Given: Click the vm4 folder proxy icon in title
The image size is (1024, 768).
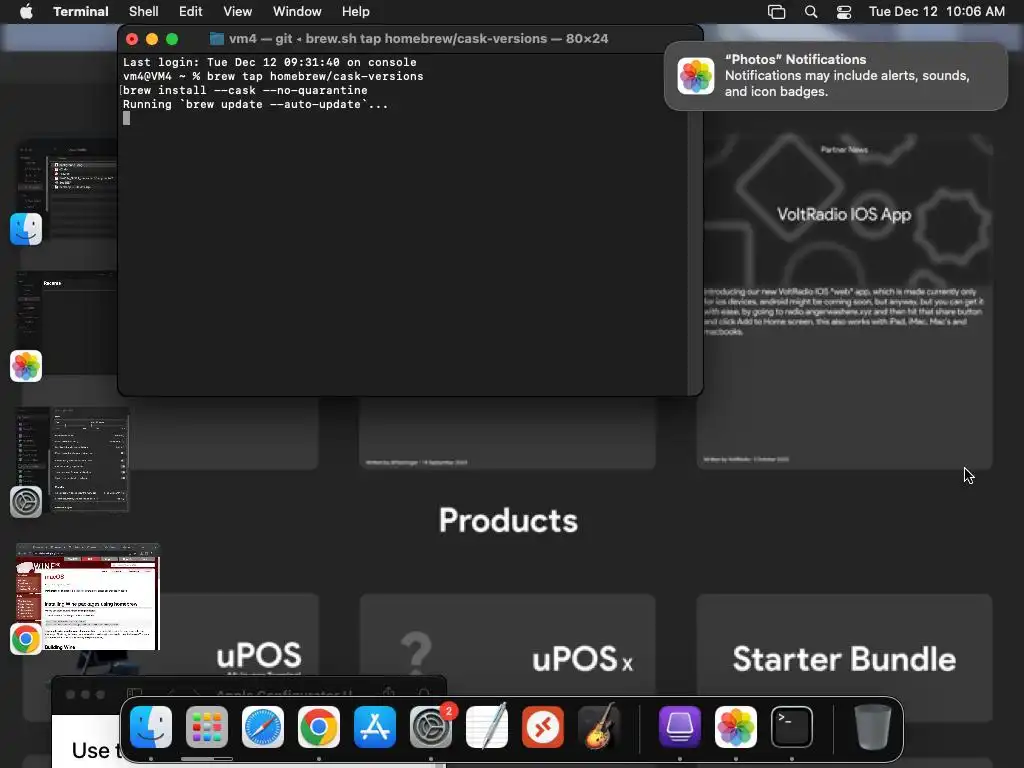Looking at the screenshot, I should pos(216,39).
